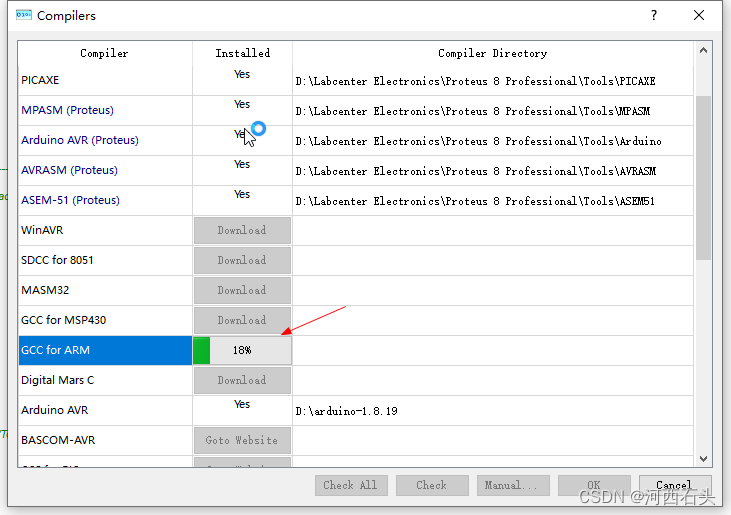Click the Tools\Arduino directory path

478,141
